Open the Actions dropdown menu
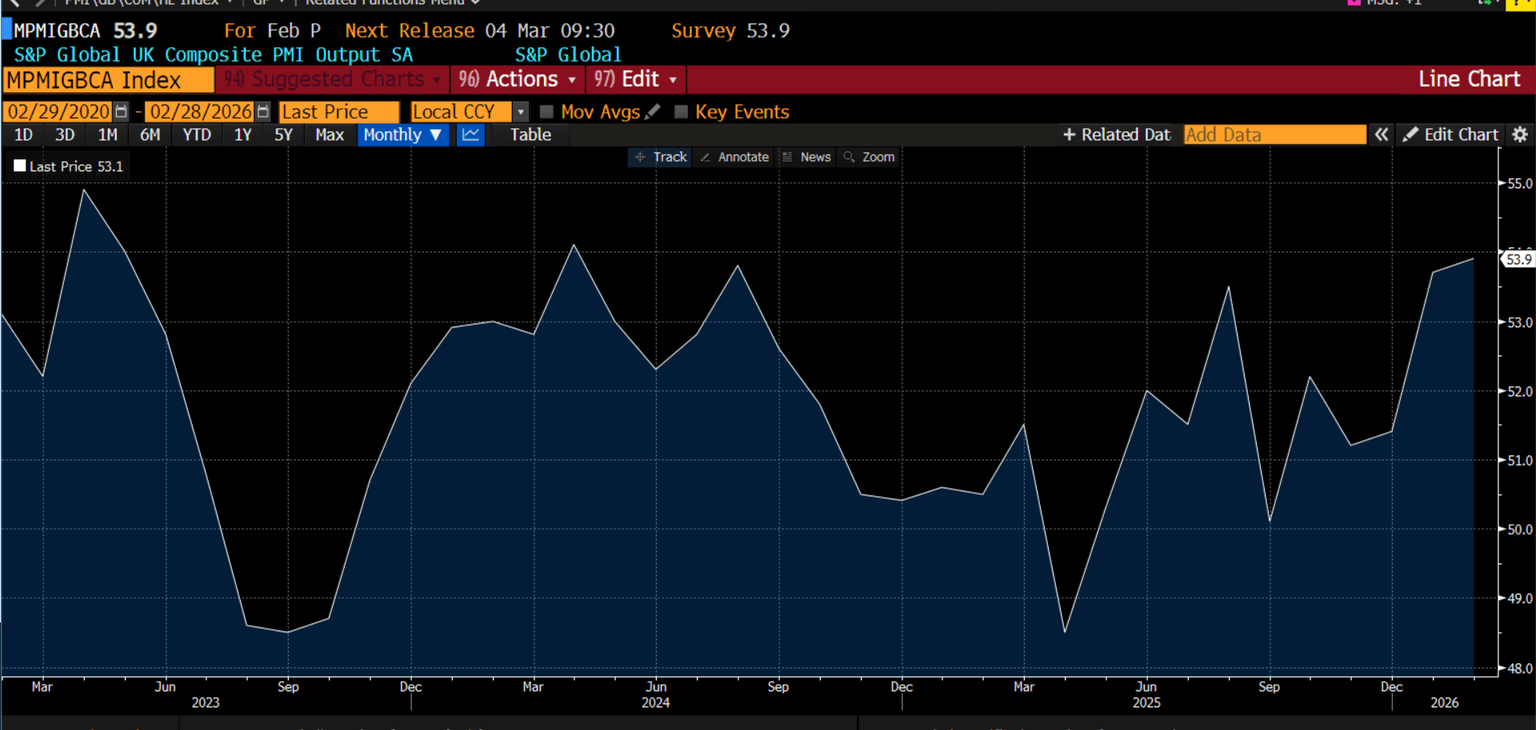Screen dimensions: 1536x730 coord(517,79)
